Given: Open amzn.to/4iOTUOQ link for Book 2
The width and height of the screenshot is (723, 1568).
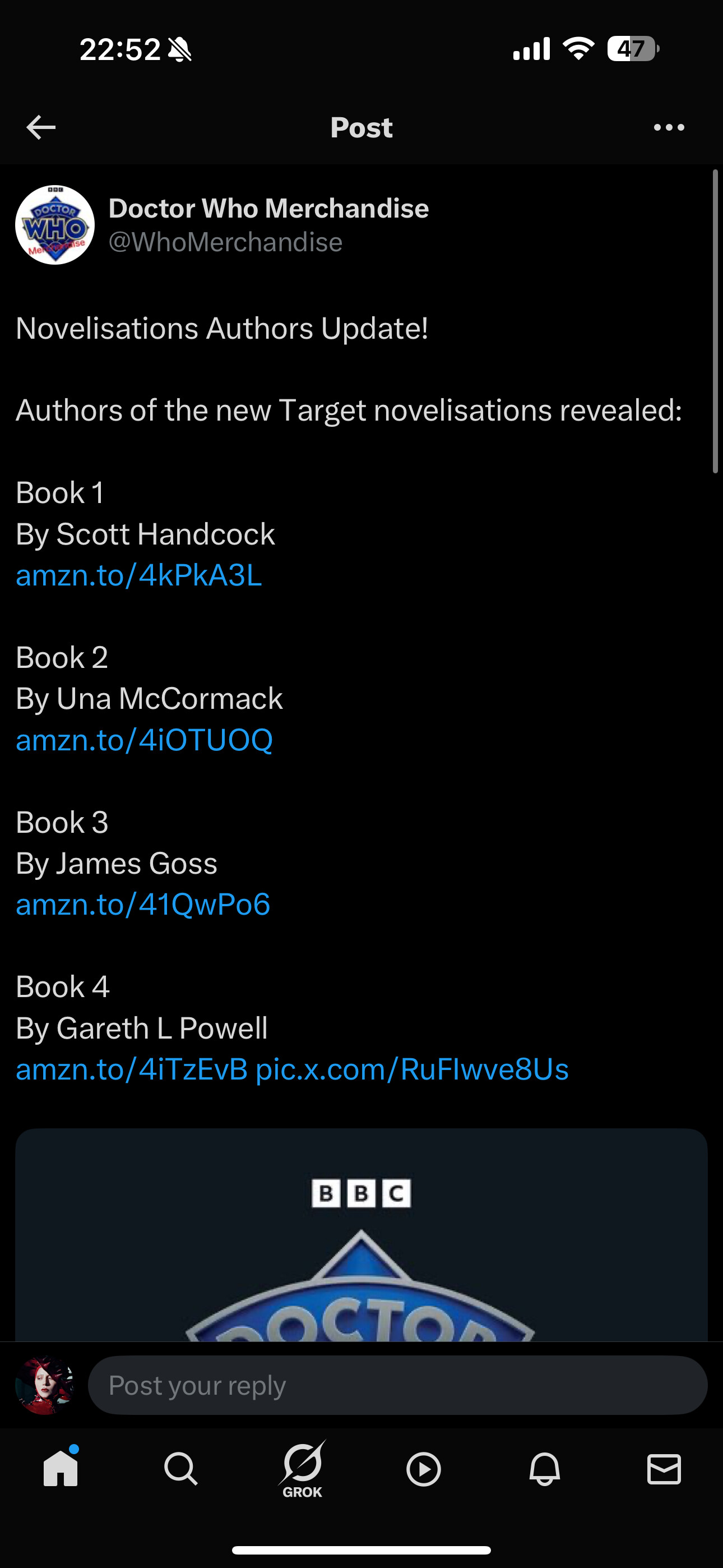Looking at the screenshot, I should tap(144, 740).
